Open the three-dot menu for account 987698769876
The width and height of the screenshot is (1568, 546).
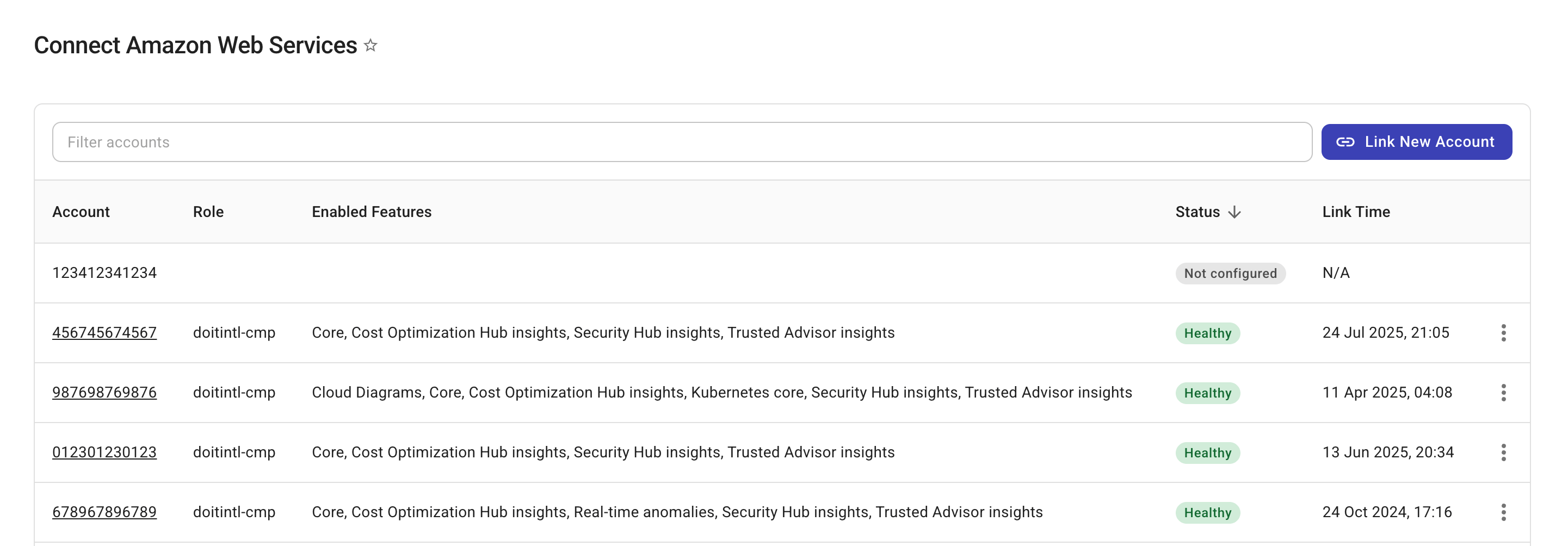pos(1503,393)
